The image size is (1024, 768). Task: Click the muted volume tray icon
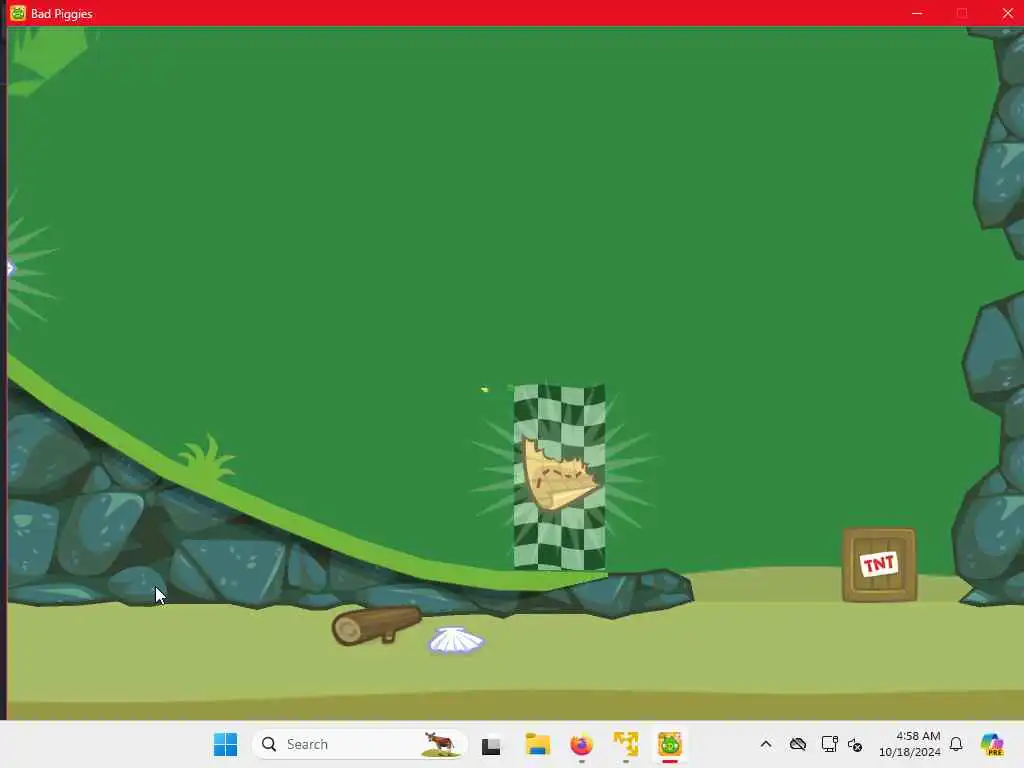point(855,744)
